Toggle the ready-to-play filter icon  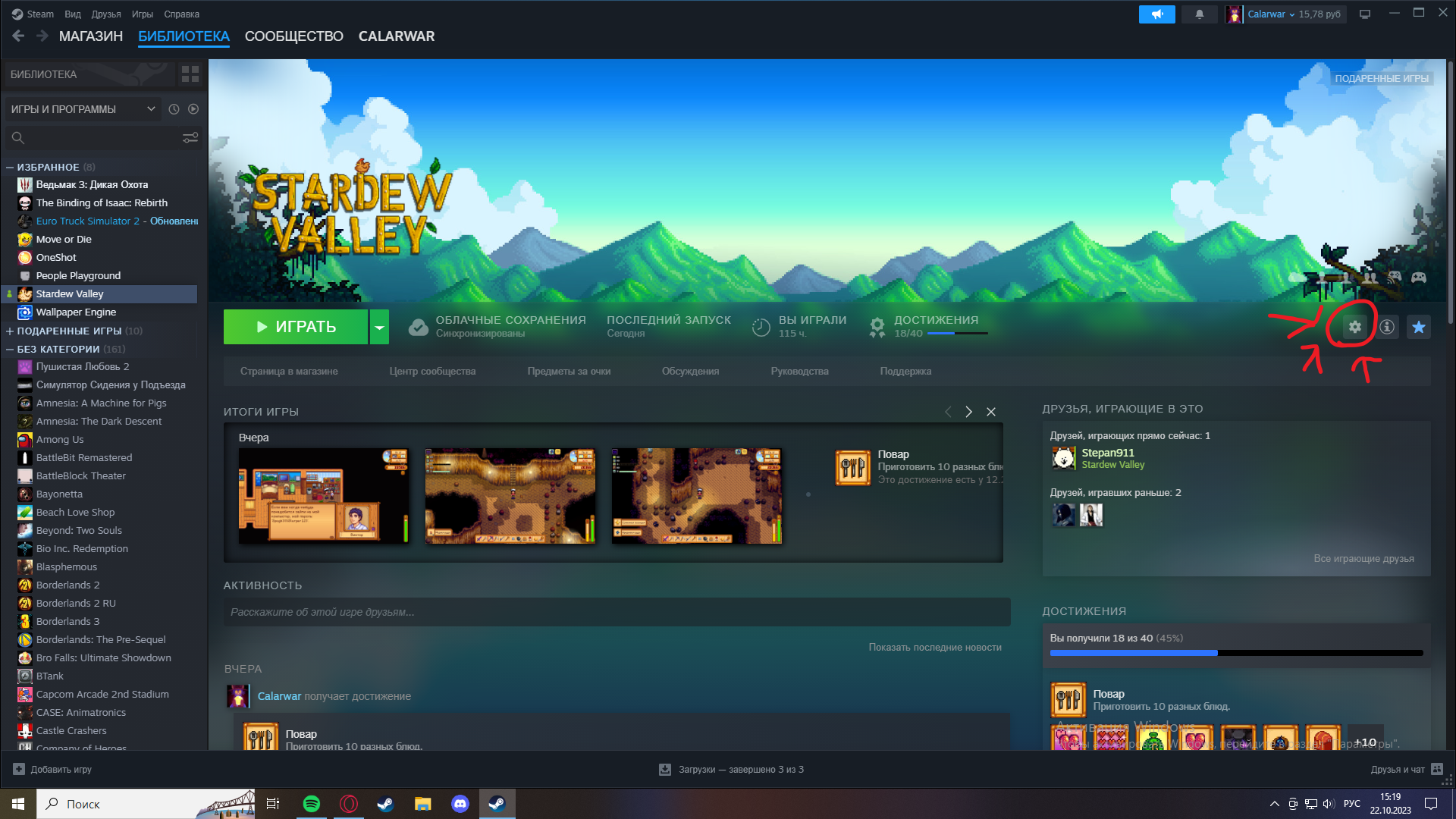193,109
